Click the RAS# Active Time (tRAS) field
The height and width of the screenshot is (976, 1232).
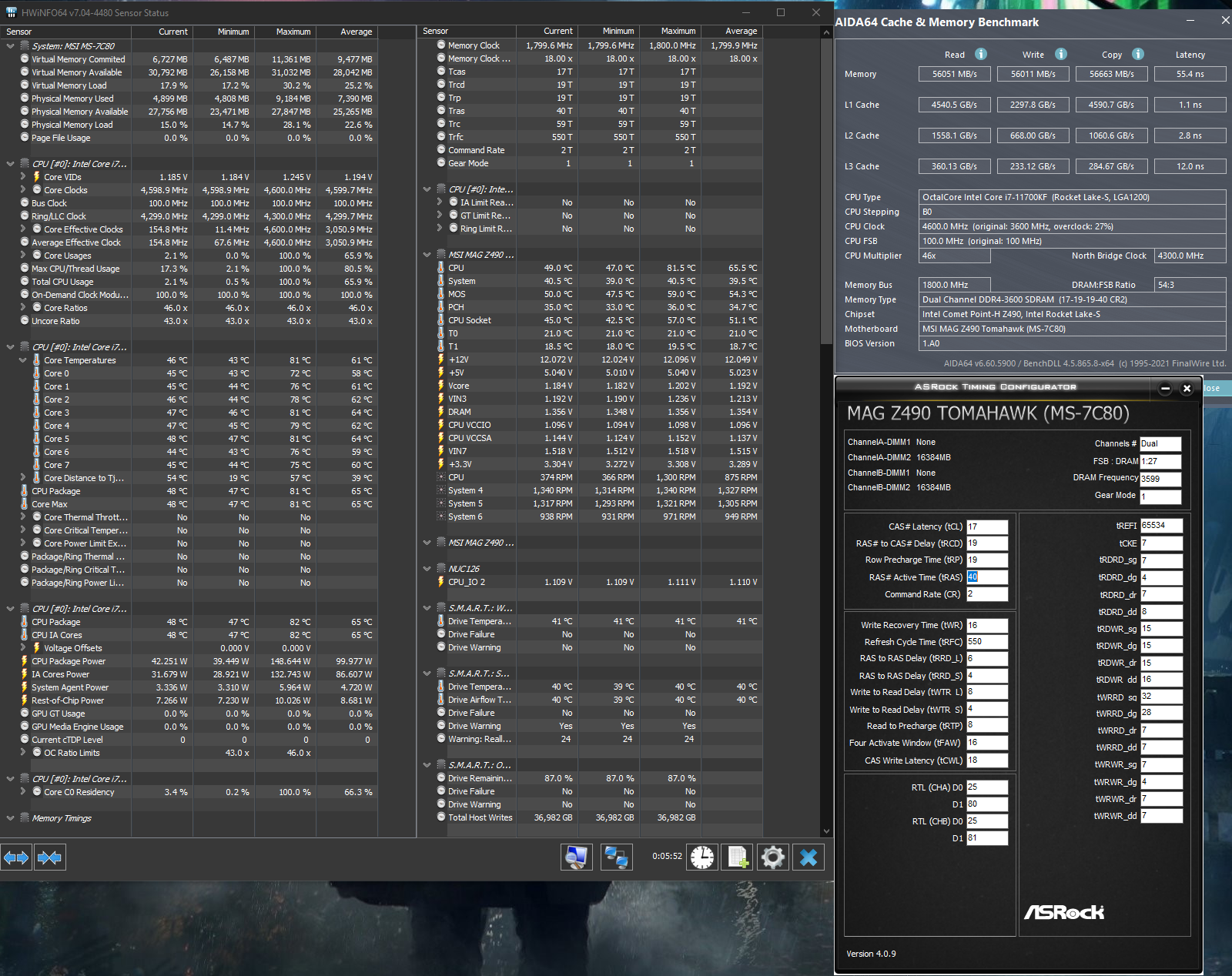pyautogui.click(x=986, y=577)
